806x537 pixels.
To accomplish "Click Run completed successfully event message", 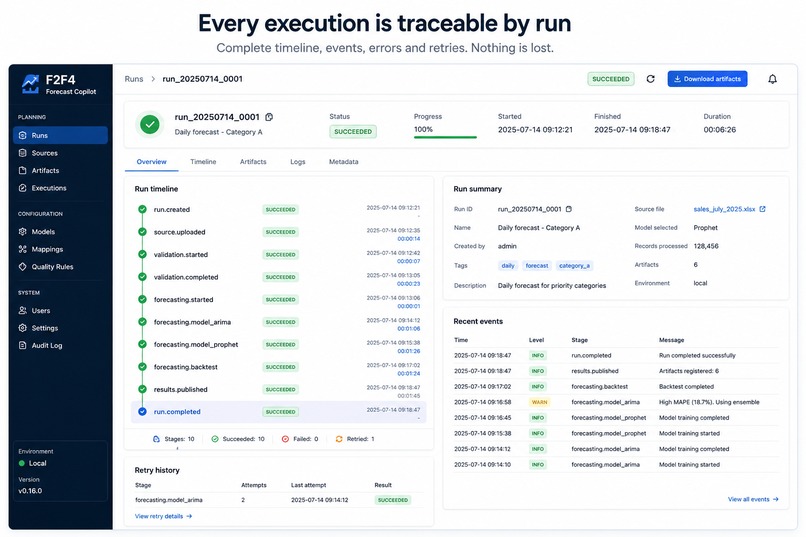I will point(697,356).
